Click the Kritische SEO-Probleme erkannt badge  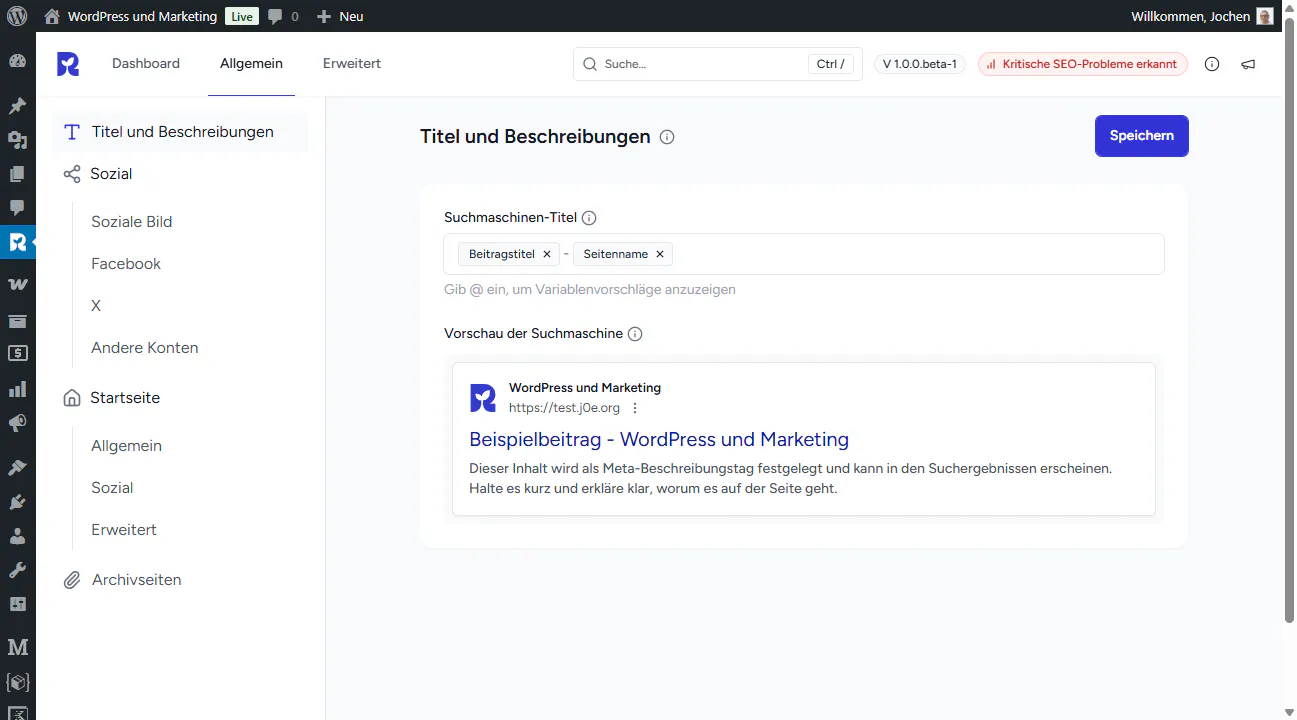1083,64
